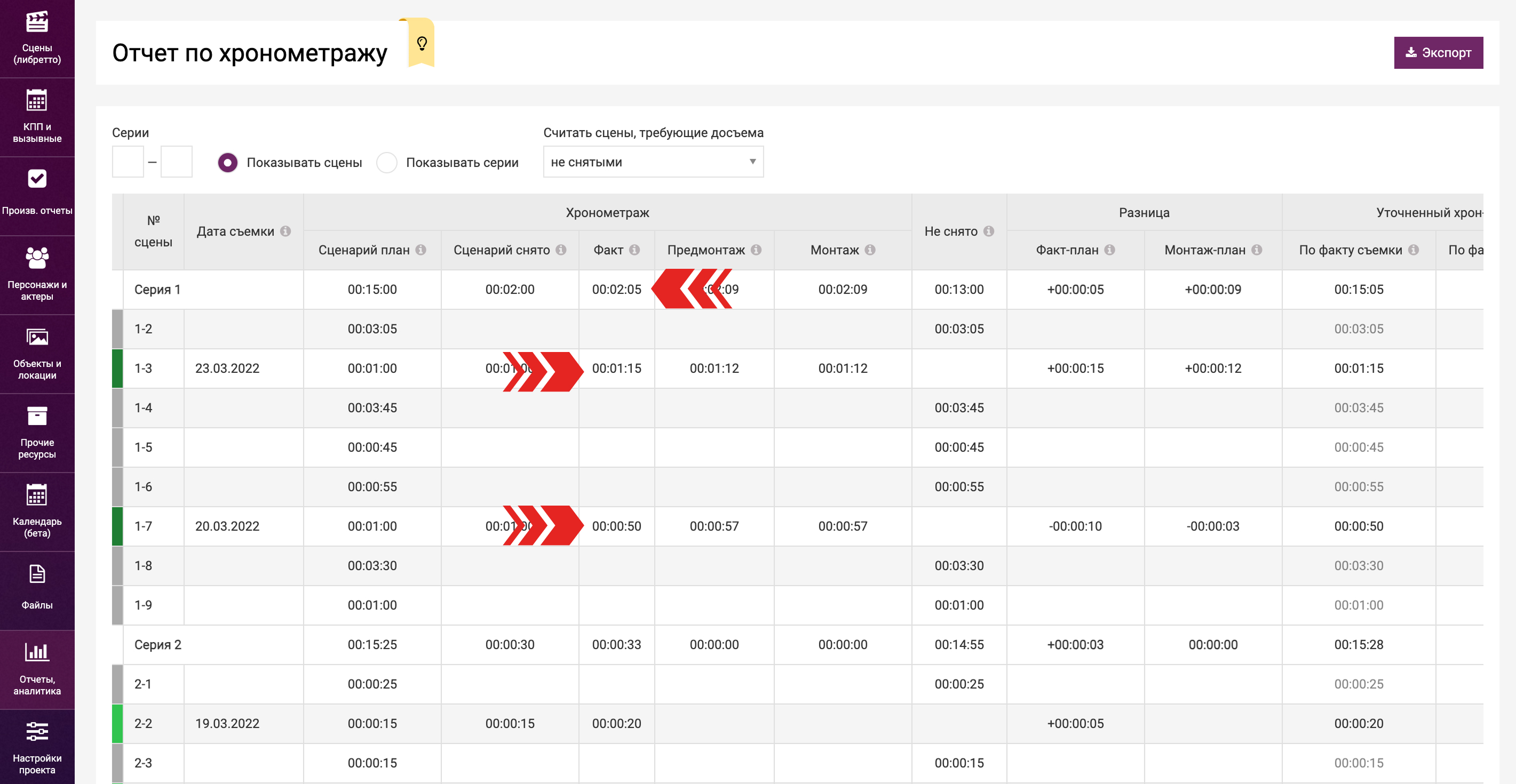Click info icon beside Сценарий план
The width and height of the screenshot is (1516, 784).
(x=421, y=250)
